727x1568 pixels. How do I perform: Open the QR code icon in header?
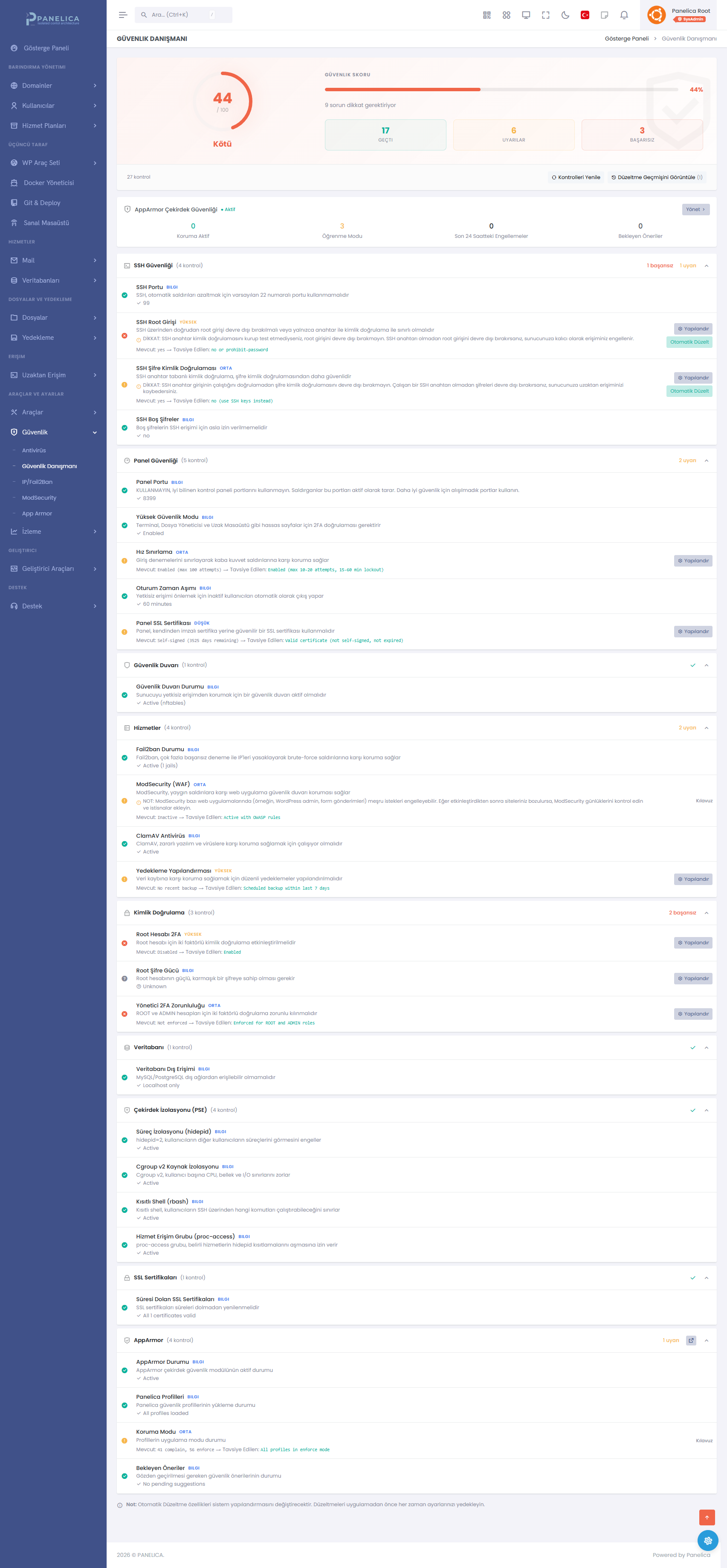click(x=487, y=15)
